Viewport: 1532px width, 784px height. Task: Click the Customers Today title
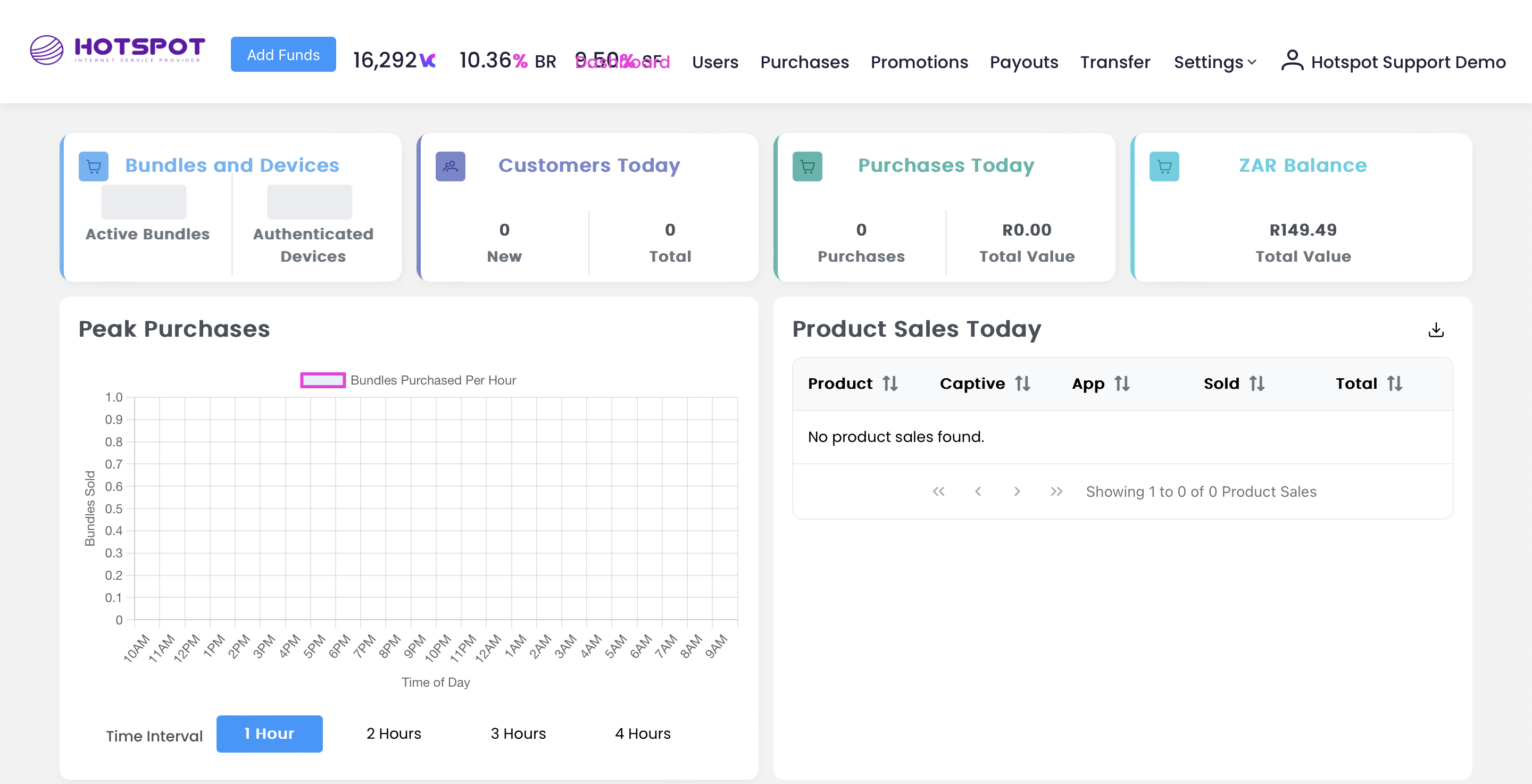(589, 165)
